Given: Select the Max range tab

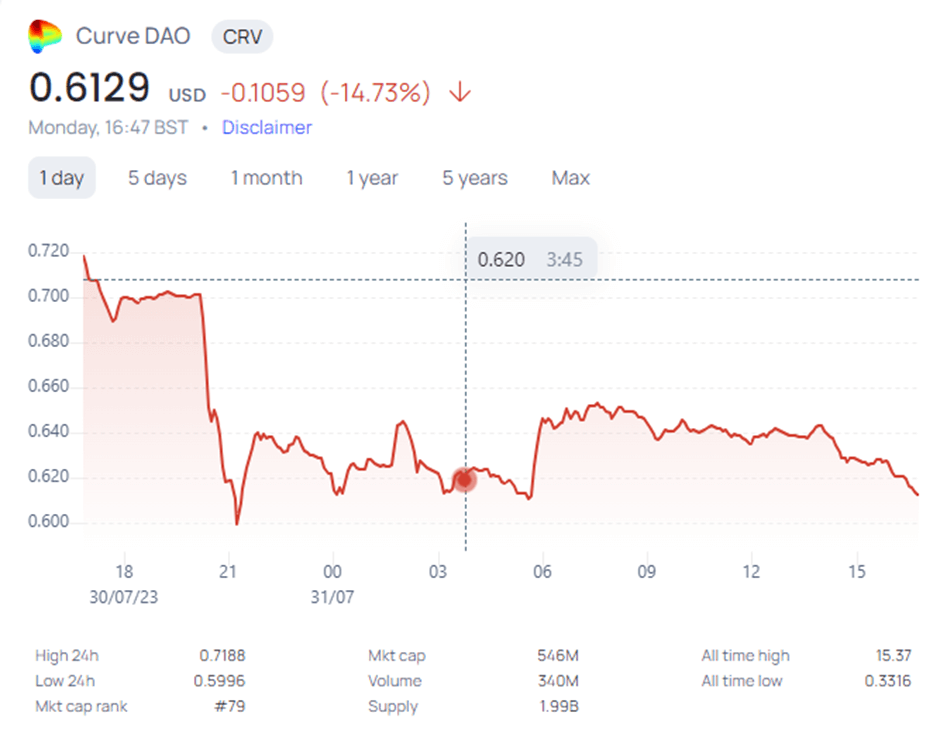Looking at the screenshot, I should click(x=571, y=178).
